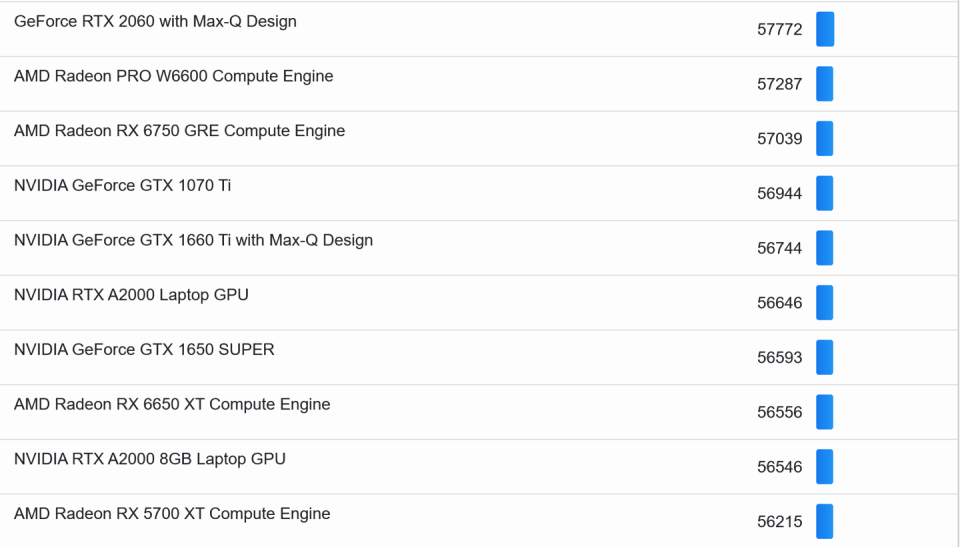960x547 pixels.
Task: Click the blue bar next to score 57772
Action: click(825, 29)
